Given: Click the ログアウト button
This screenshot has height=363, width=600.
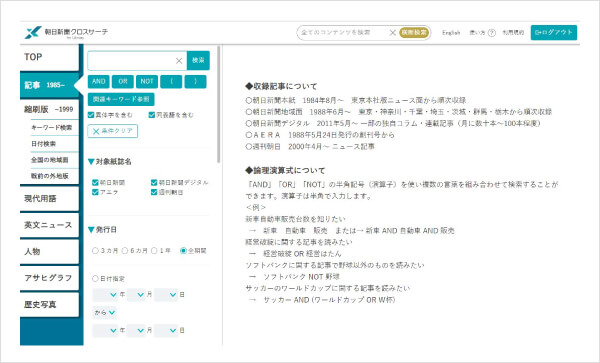Looking at the screenshot, I should pos(554,33).
